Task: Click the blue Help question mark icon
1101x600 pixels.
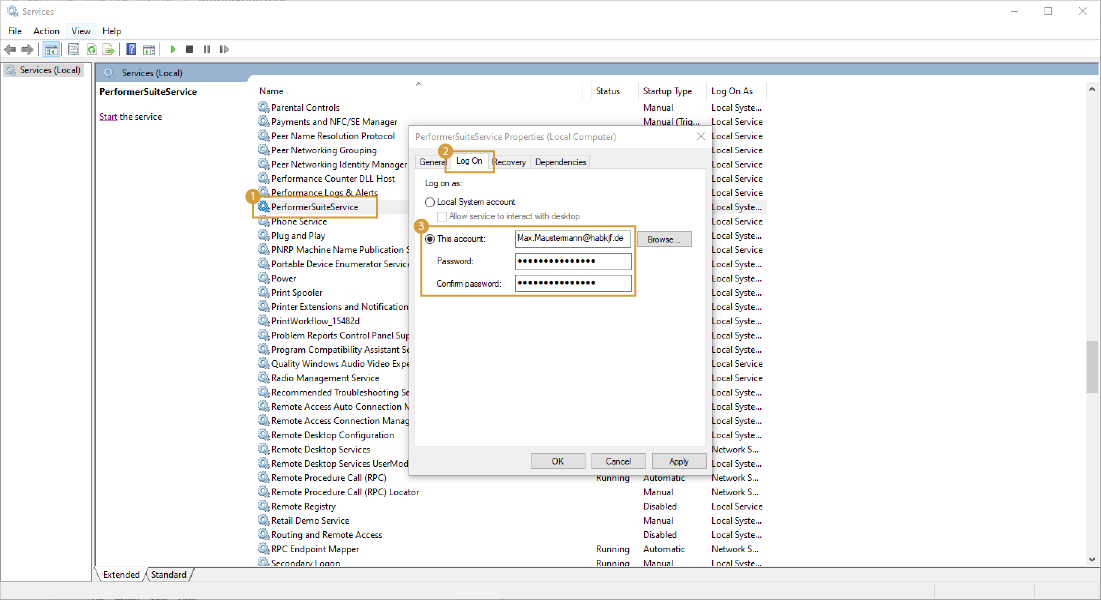Action: pyautogui.click(x=131, y=49)
